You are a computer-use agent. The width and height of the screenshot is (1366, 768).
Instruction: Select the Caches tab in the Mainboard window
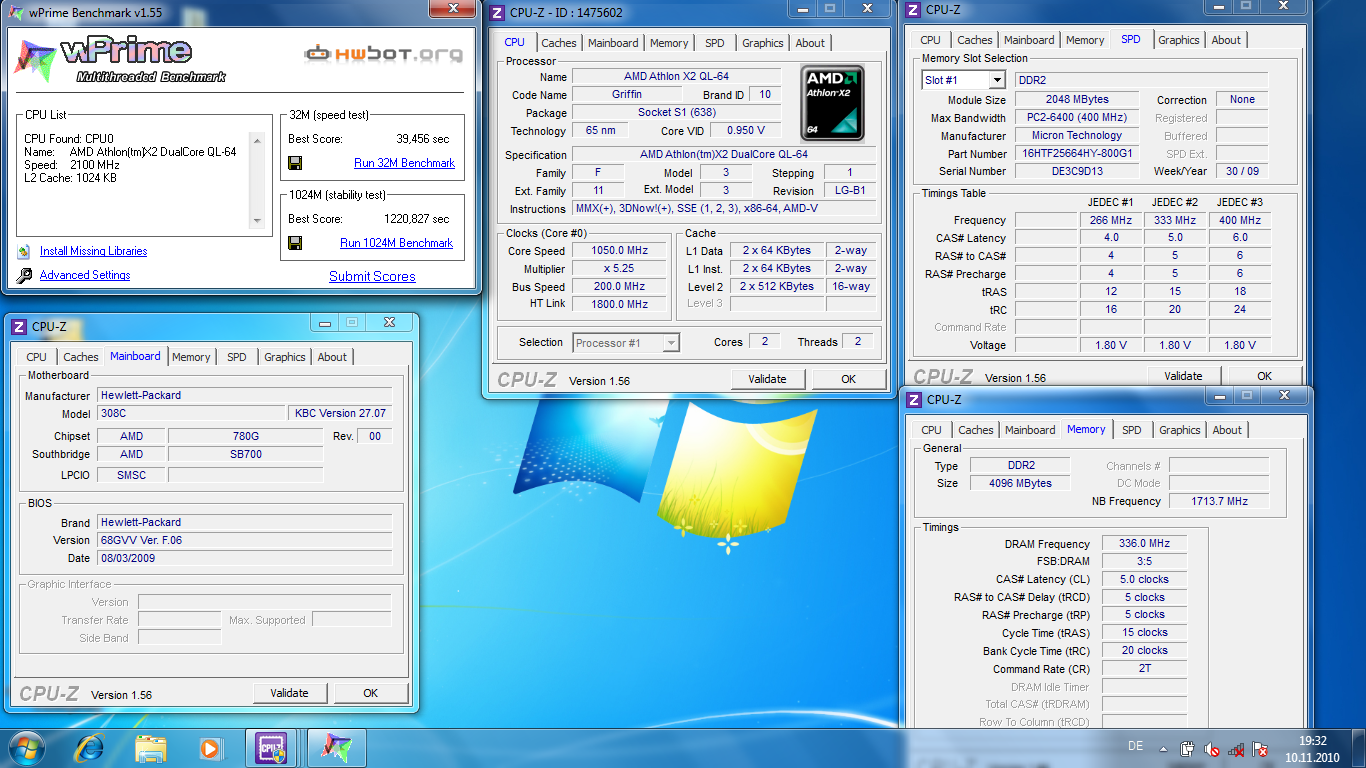pyautogui.click(x=80, y=357)
